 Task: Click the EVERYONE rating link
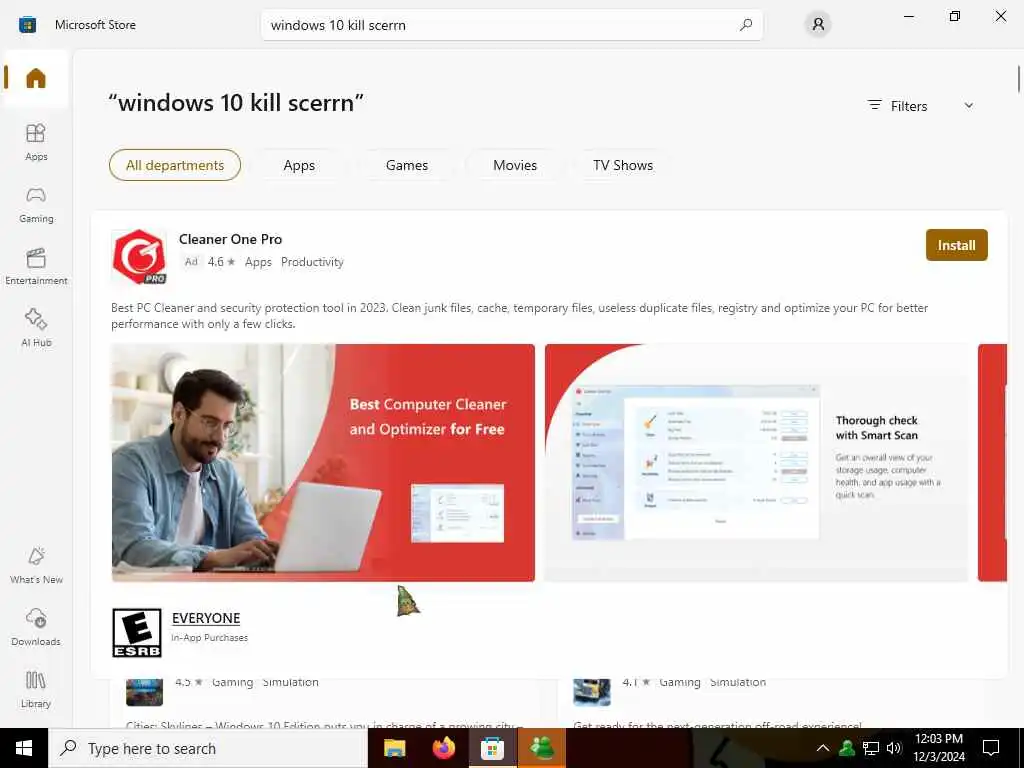click(x=206, y=618)
